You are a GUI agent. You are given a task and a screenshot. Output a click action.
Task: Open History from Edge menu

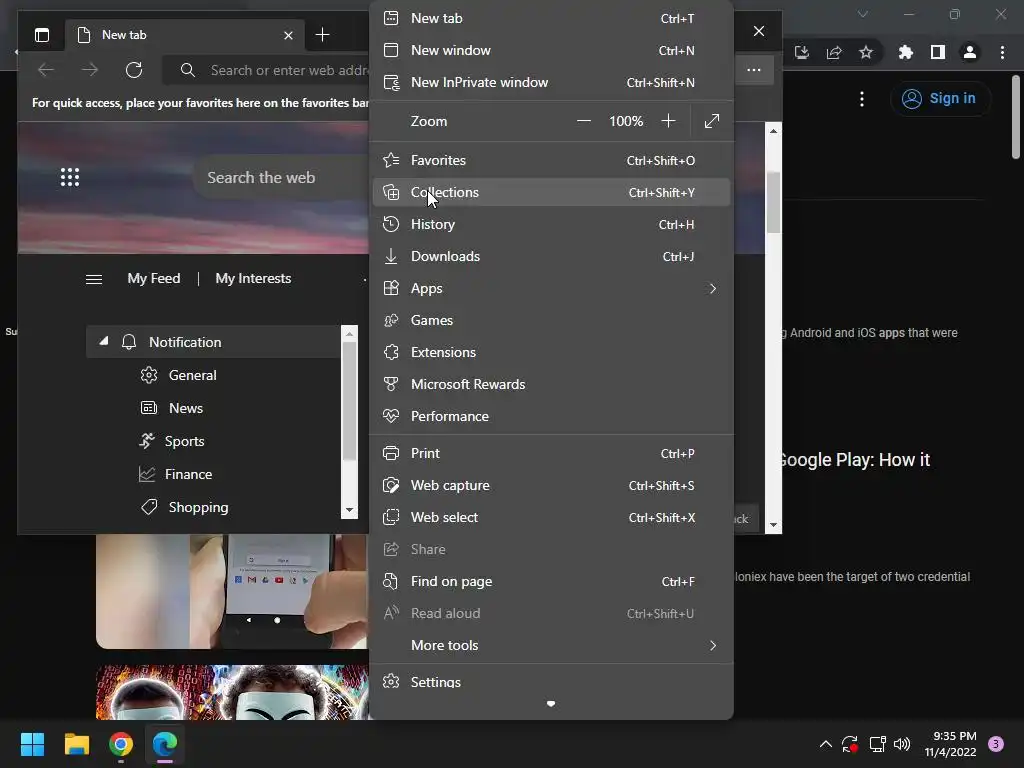551,224
